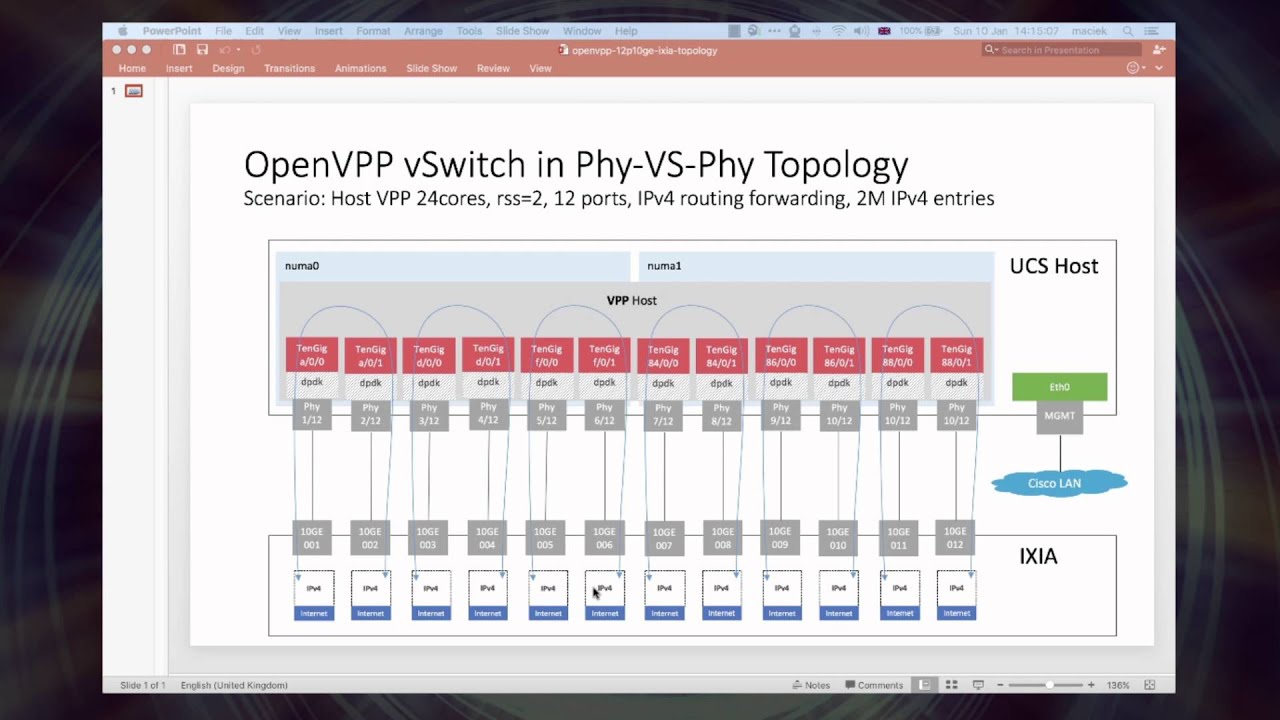Start the slide show from status bar
Image resolution: width=1280 pixels, height=720 pixels.
(x=978, y=685)
